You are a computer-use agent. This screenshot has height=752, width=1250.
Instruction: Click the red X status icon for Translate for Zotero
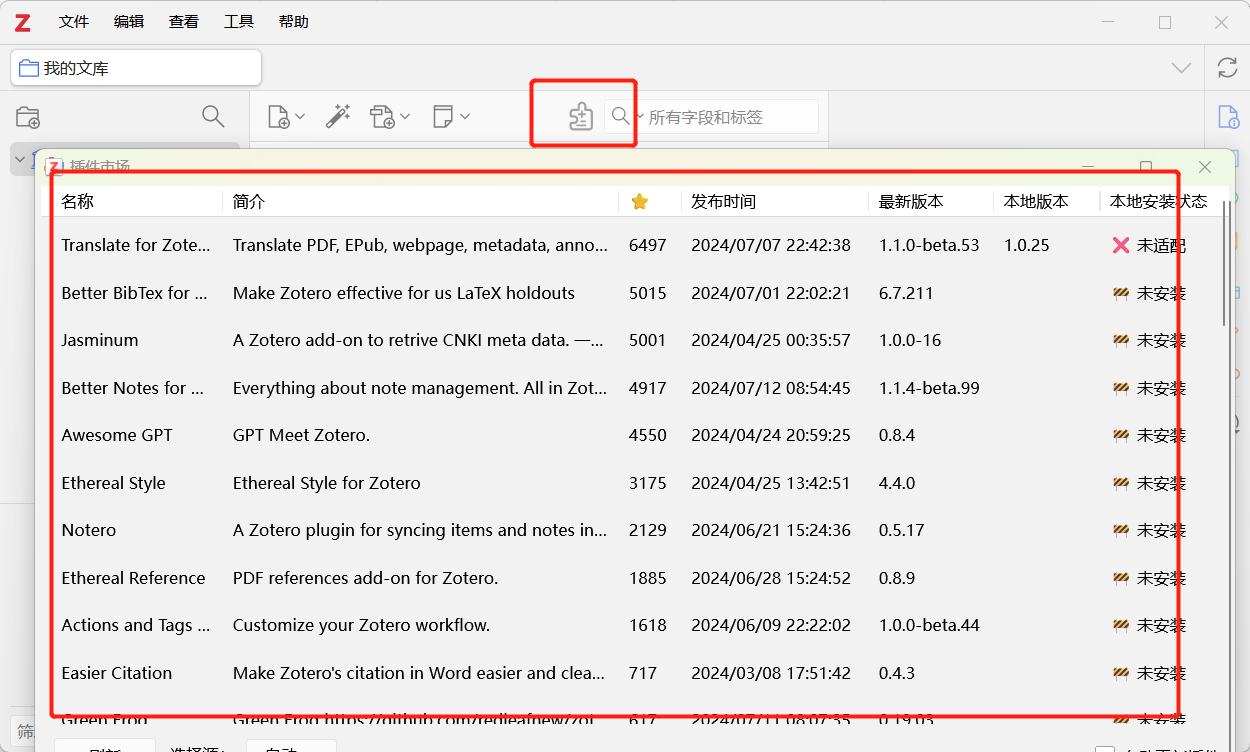pos(1121,245)
